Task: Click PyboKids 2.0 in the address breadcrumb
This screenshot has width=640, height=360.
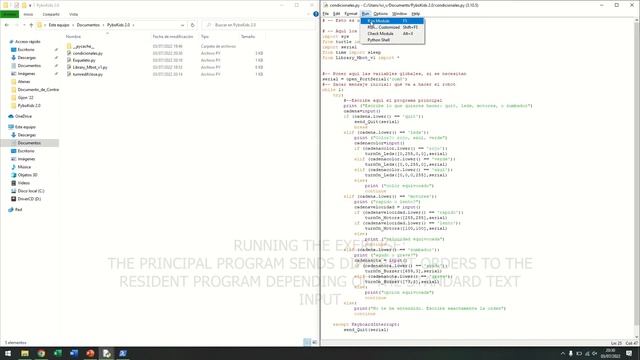Action: tap(118, 25)
